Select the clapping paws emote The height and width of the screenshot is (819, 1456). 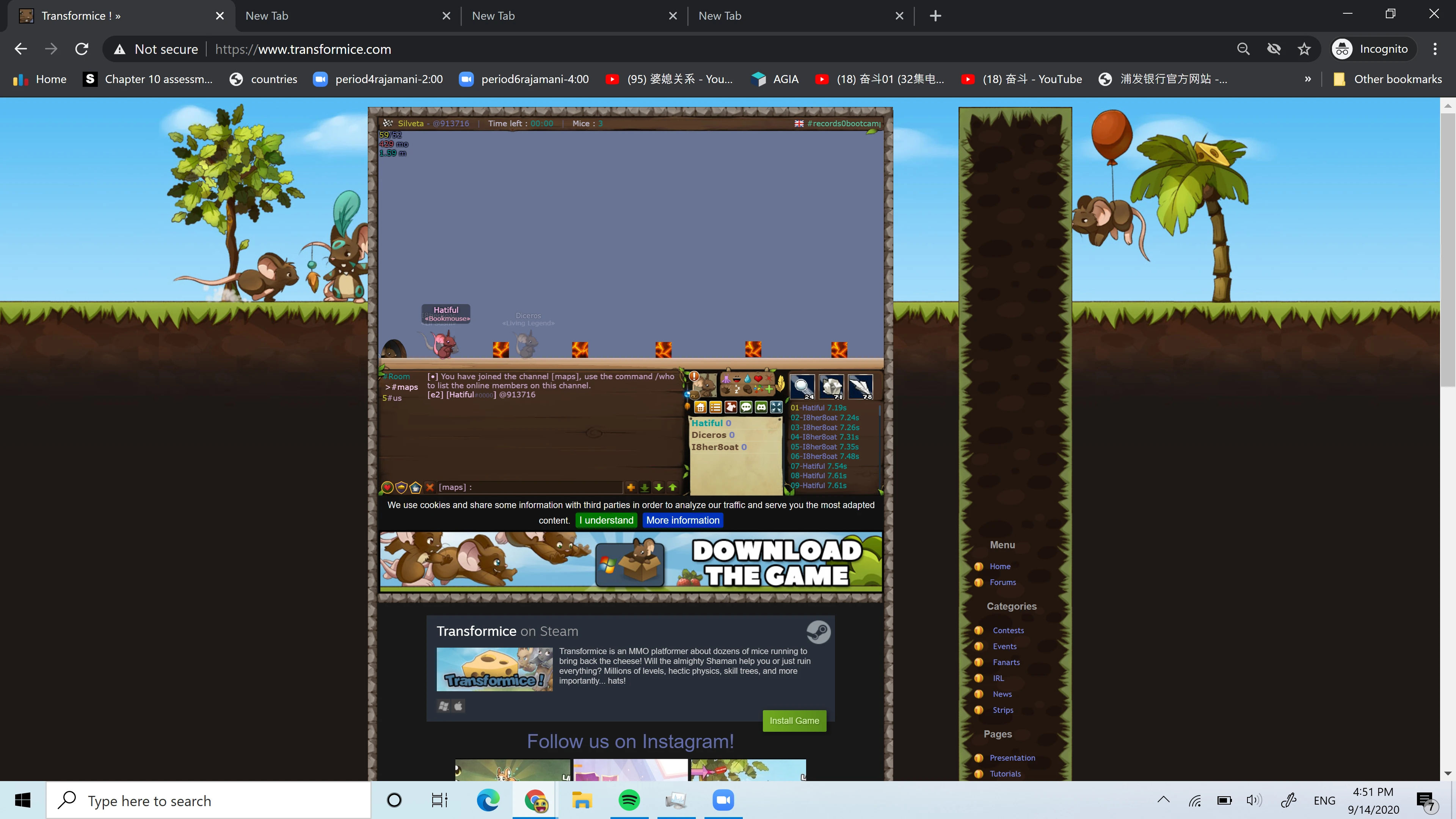click(x=726, y=389)
